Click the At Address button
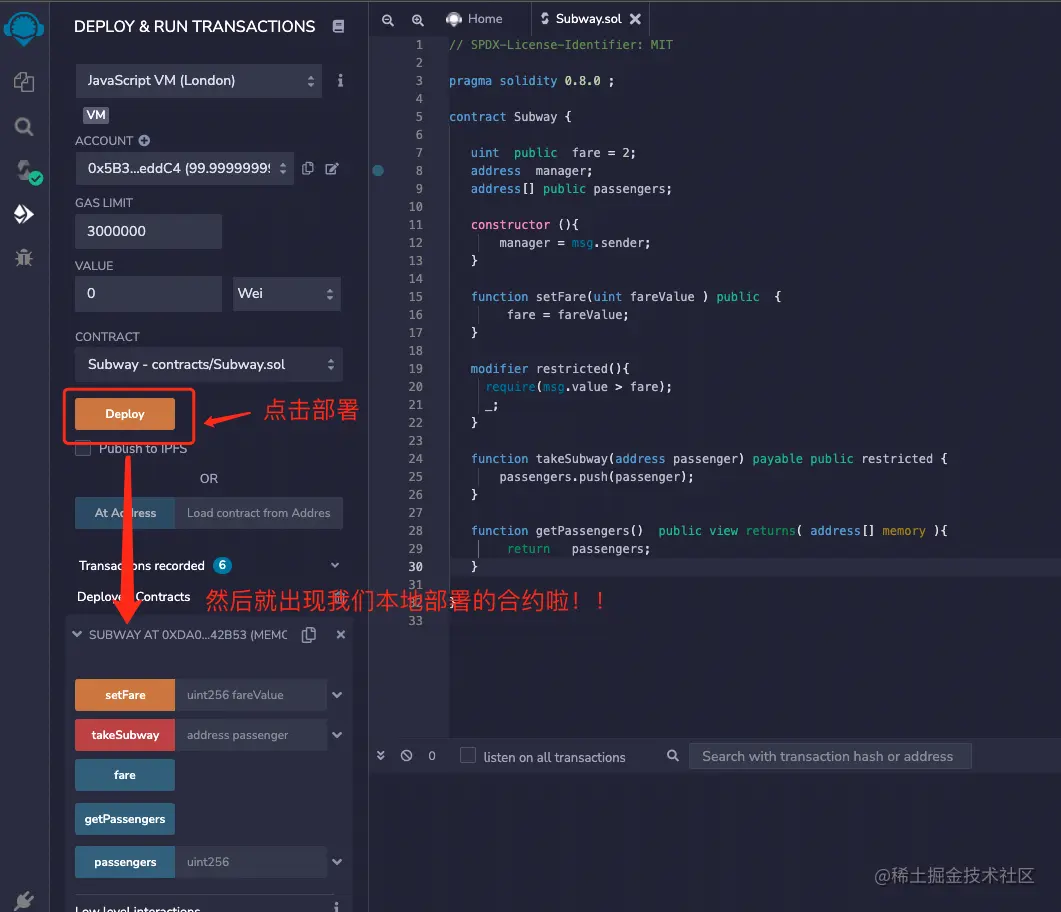The width and height of the screenshot is (1061, 912). (x=125, y=513)
